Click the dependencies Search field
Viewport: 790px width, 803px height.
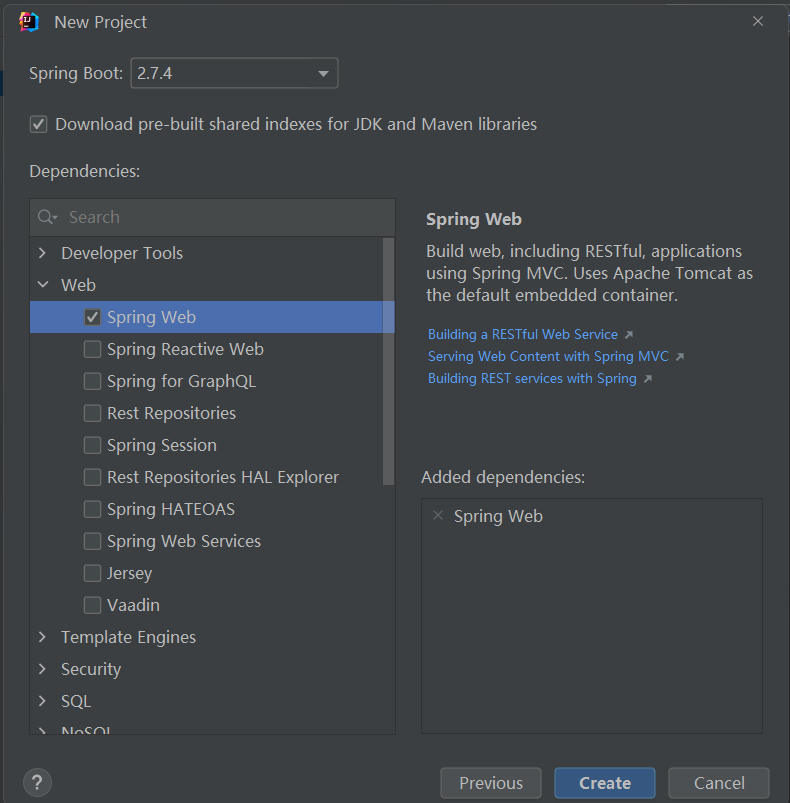pyautogui.click(x=212, y=217)
